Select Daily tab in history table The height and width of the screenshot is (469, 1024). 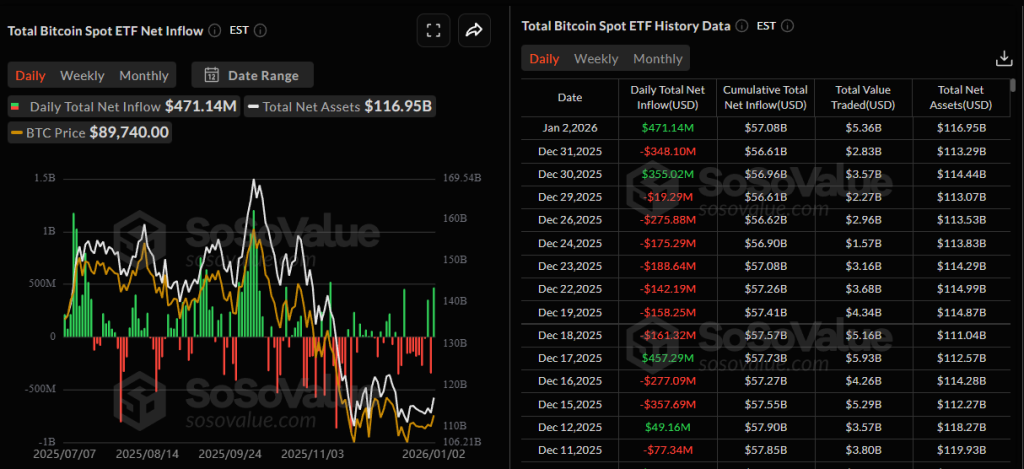coord(544,59)
